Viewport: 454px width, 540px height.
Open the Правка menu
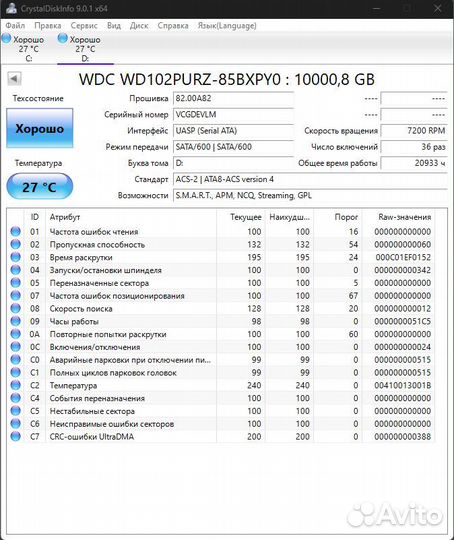pos(48,25)
